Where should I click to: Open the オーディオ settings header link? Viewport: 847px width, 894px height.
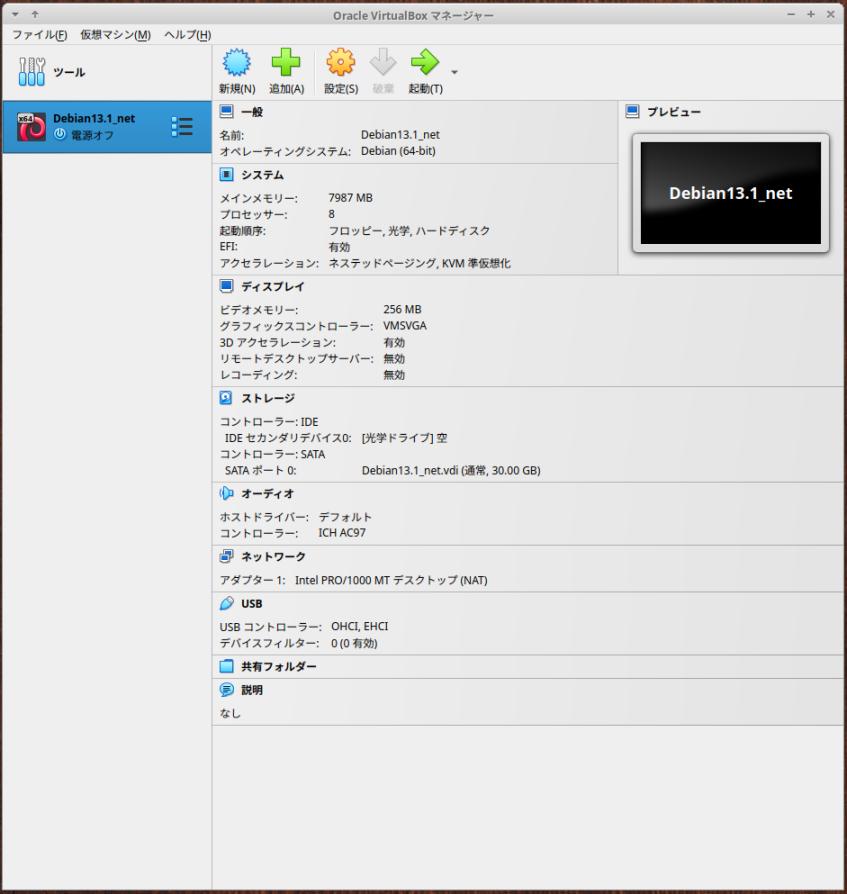point(267,493)
